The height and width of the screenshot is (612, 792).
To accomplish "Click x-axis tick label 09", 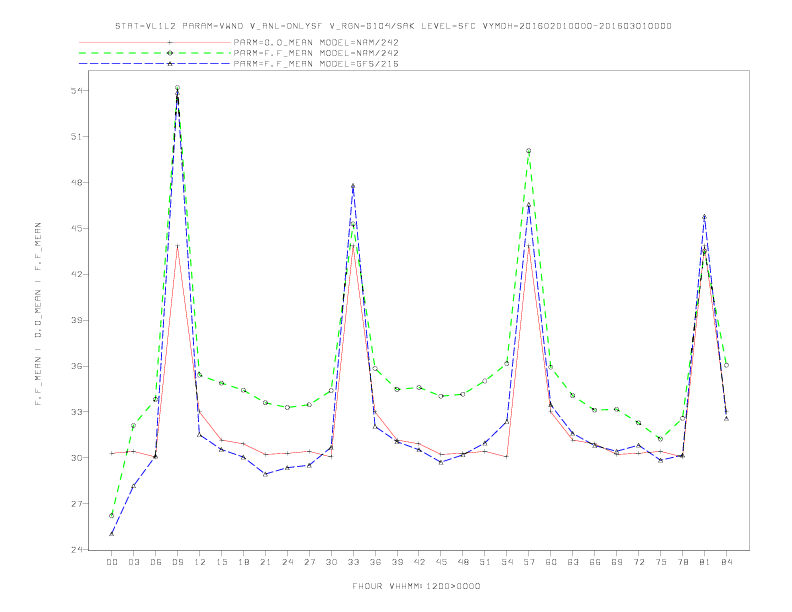I will click(177, 562).
